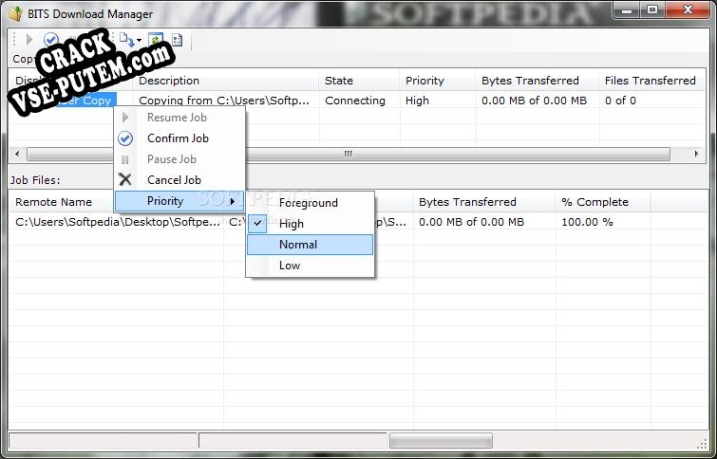Click the Resume Job play icon in toolbar
Viewport: 717px width, 459px height.
click(29, 40)
